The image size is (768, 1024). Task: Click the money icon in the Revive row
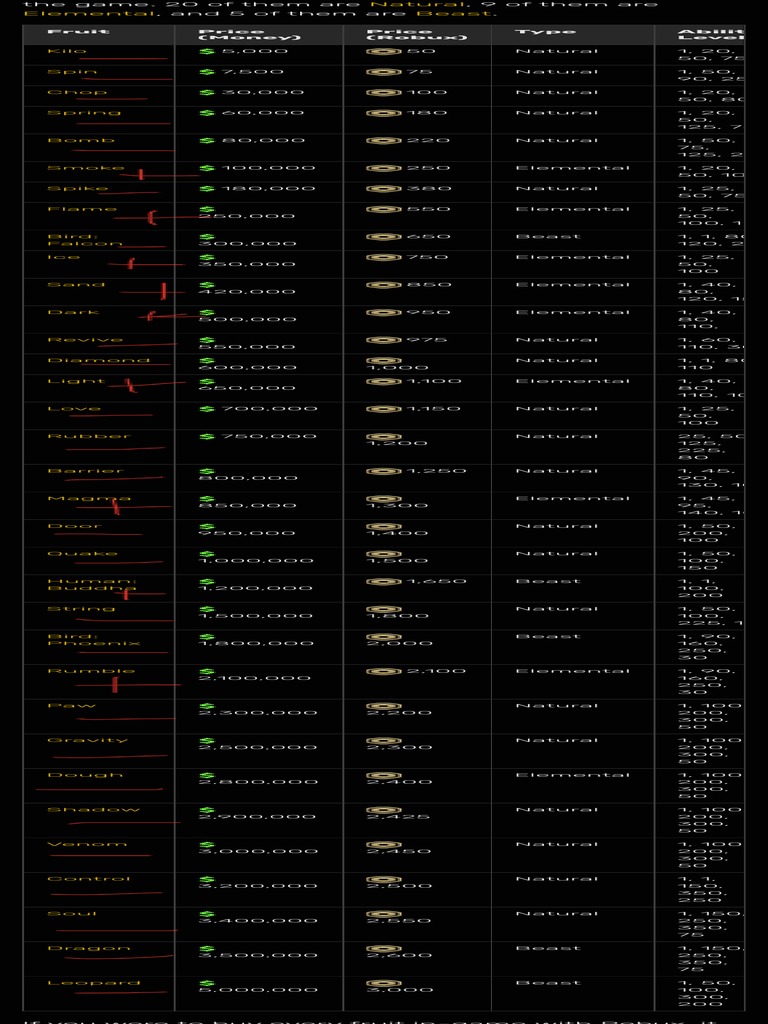(x=206, y=340)
